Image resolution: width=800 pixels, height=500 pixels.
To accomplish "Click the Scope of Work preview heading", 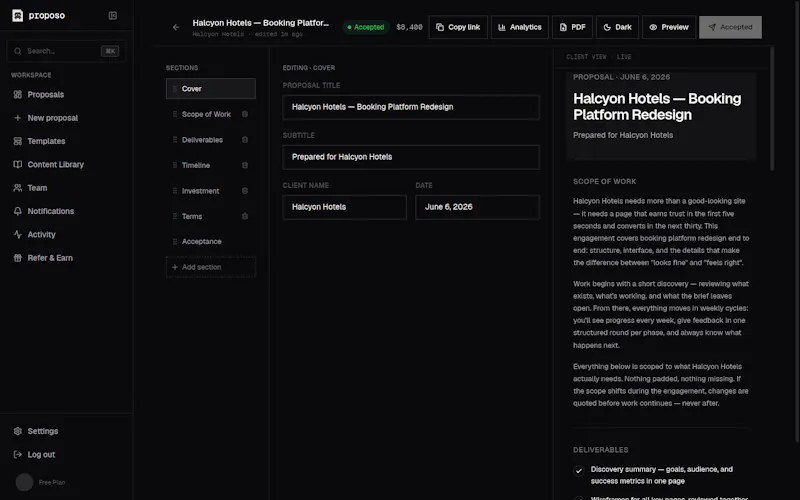I will (x=604, y=182).
